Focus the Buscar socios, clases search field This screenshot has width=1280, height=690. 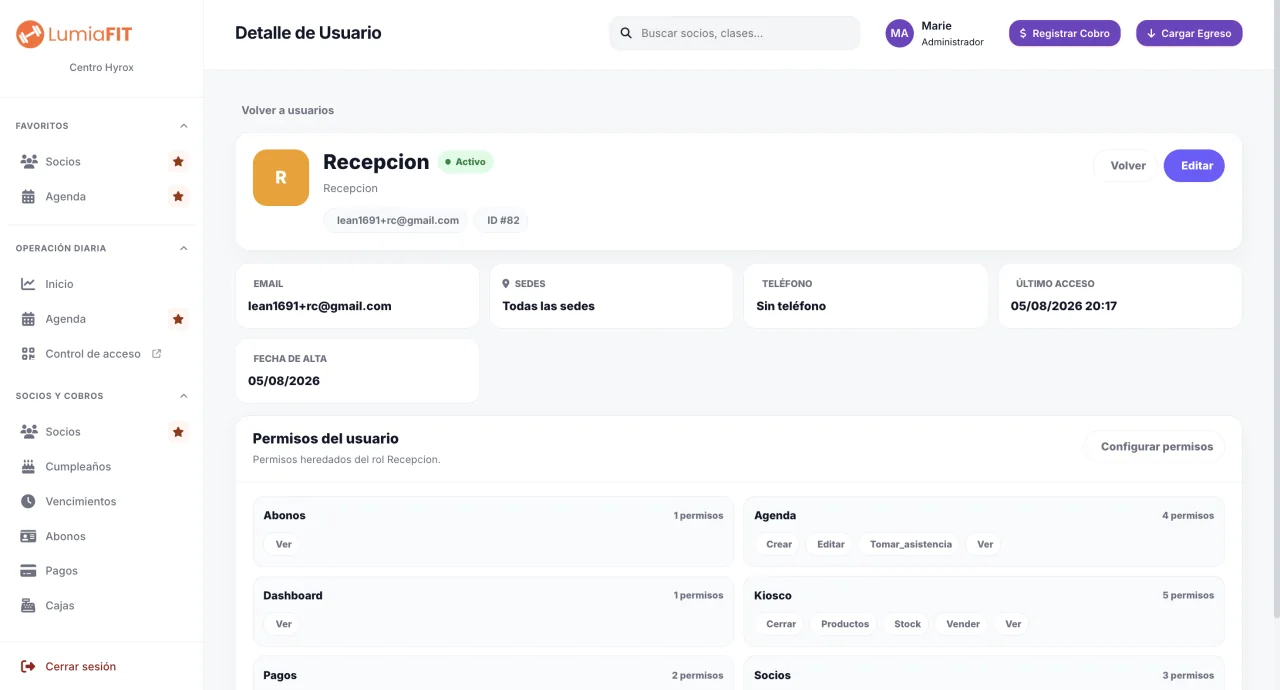click(x=735, y=33)
